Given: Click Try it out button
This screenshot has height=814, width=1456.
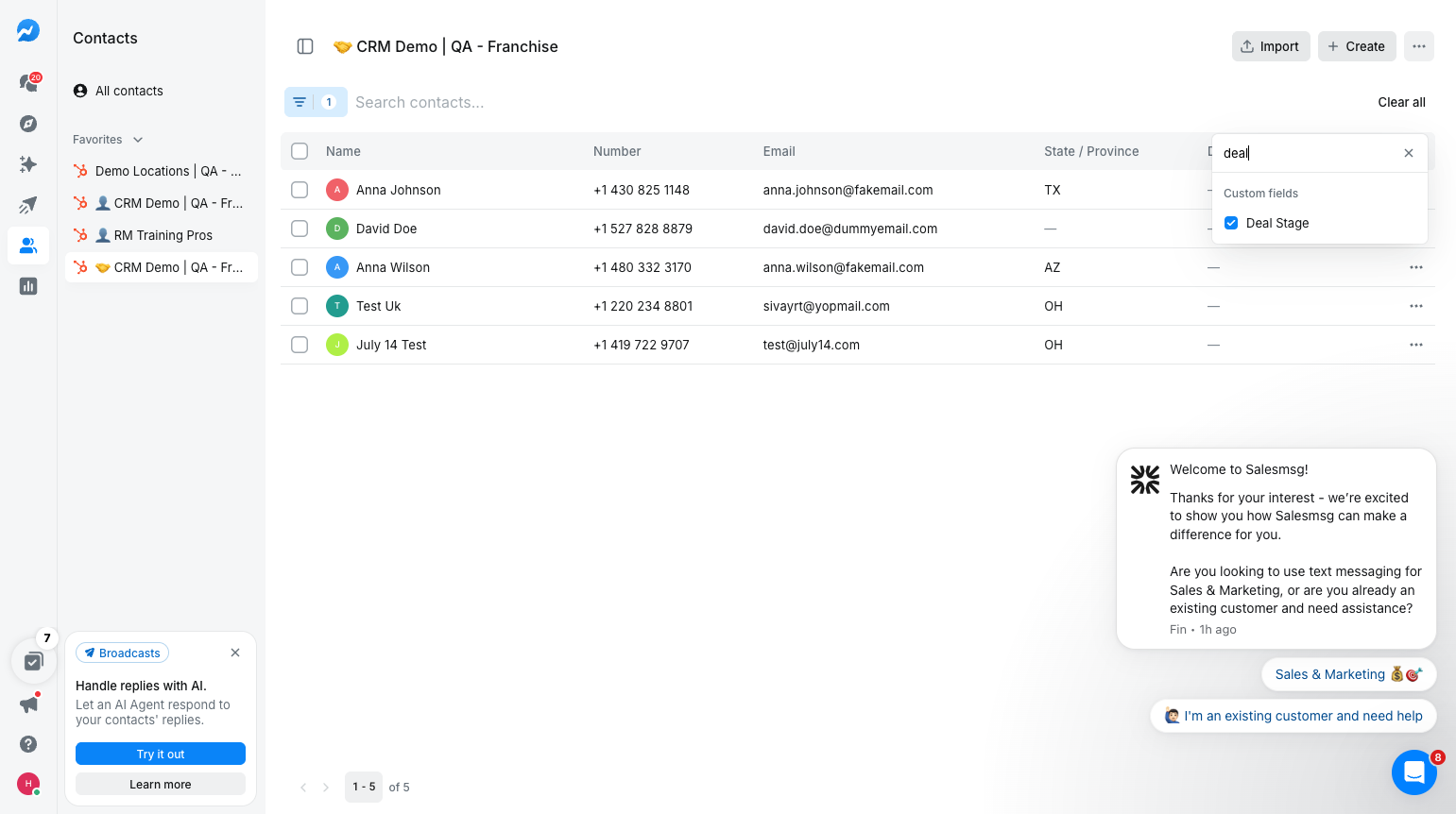Looking at the screenshot, I should pos(161,754).
